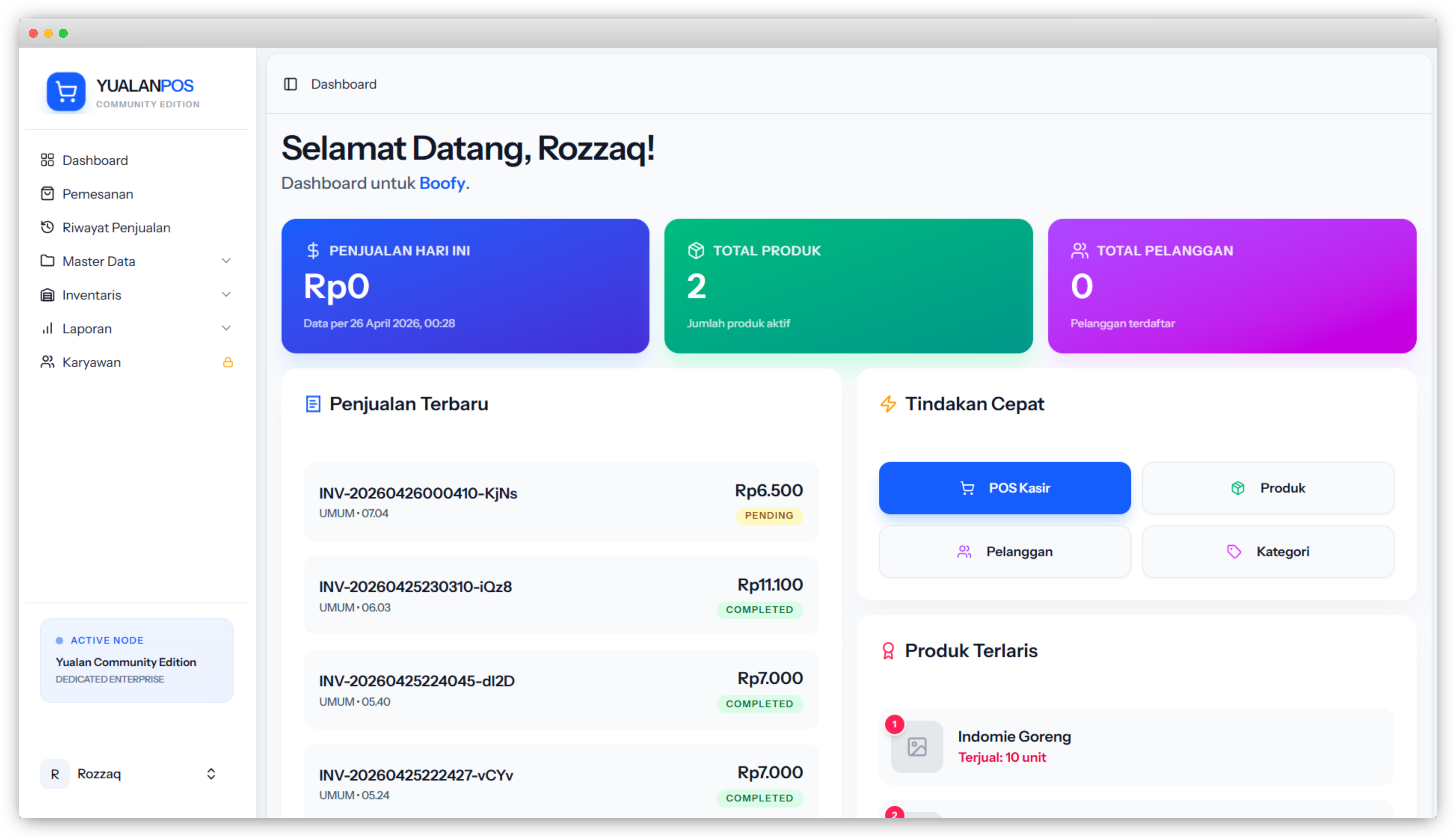Select the Dashboard grid icon in sidebar

click(48, 160)
